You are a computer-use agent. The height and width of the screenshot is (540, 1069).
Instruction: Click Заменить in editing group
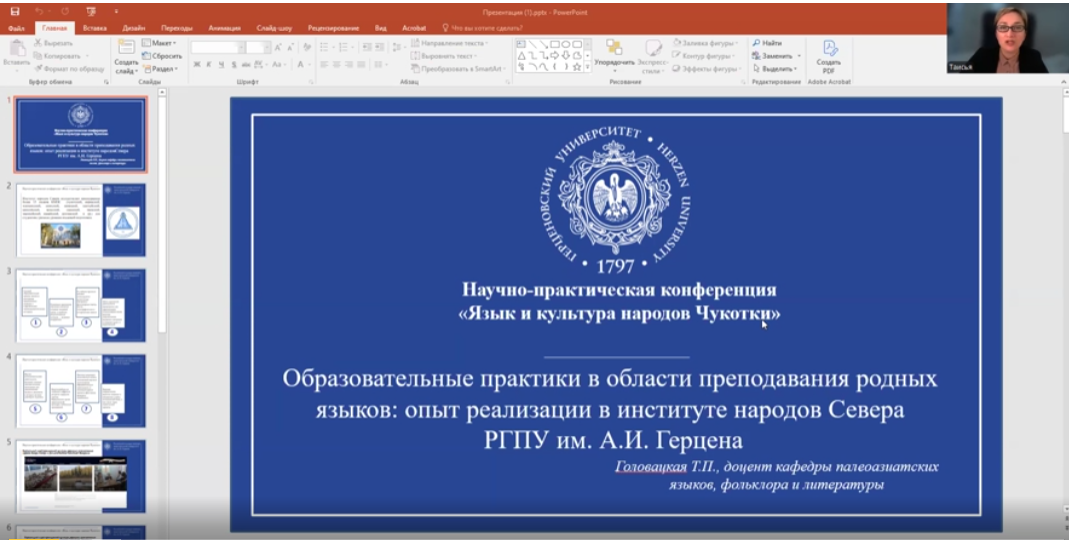(x=777, y=56)
